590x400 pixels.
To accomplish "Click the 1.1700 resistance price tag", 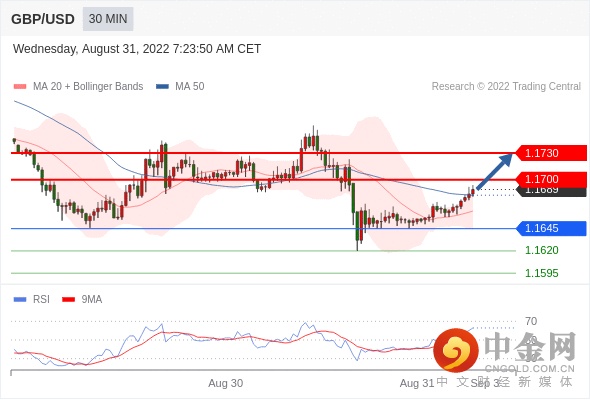I will pyautogui.click(x=551, y=179).
